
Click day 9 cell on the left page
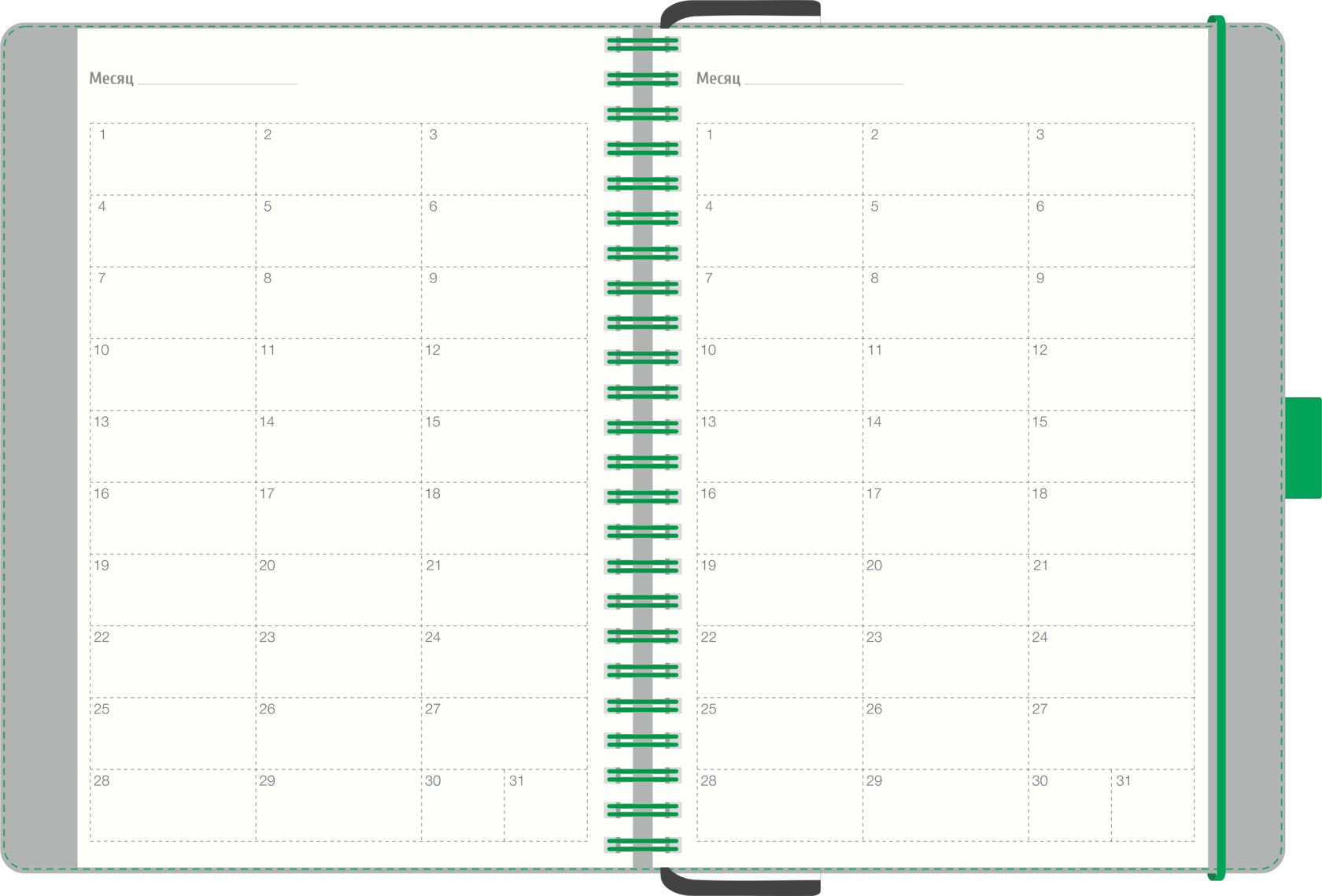(504, 303)
